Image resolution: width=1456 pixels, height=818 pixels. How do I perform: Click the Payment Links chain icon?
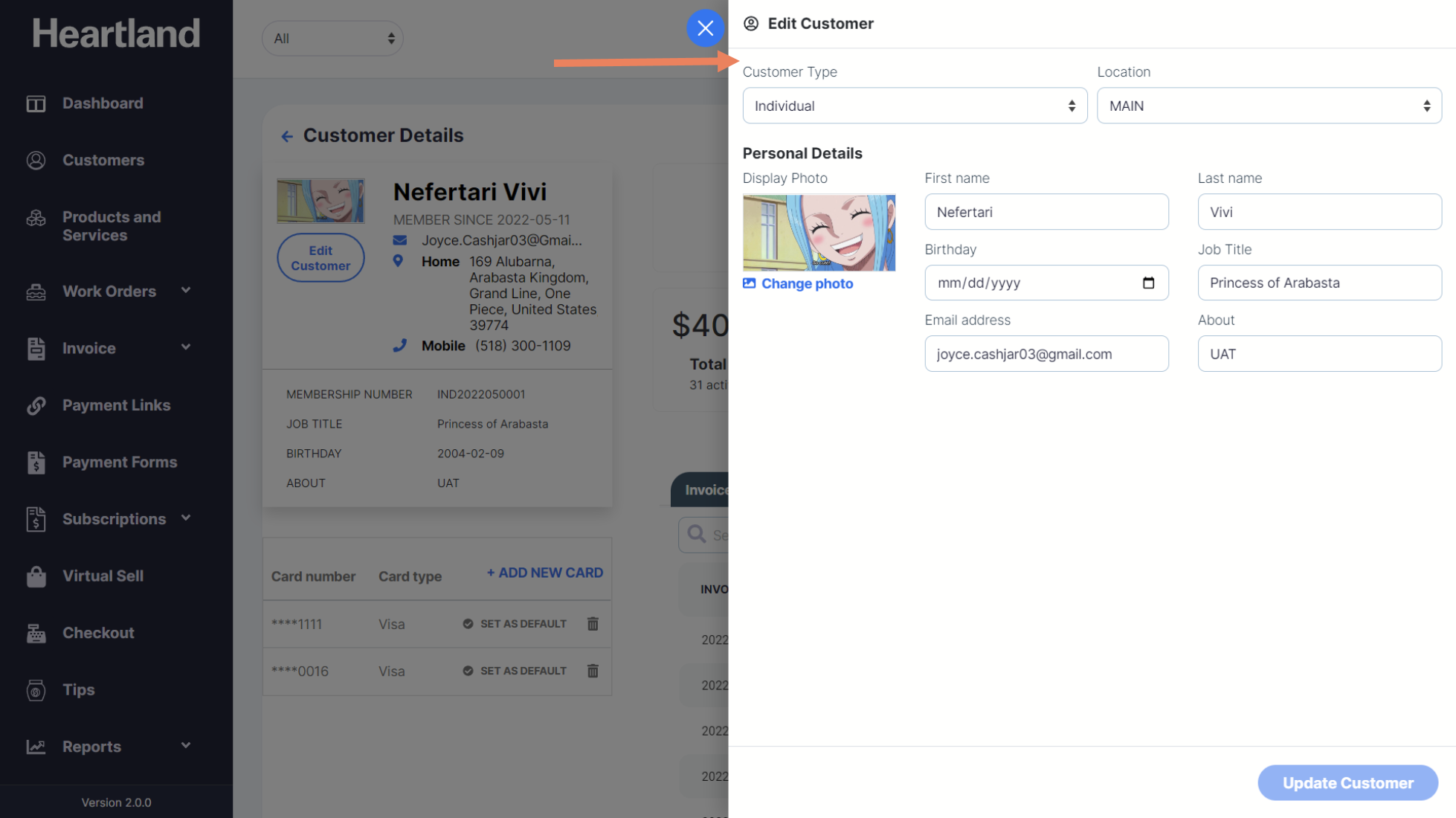[x=36, y=405]
